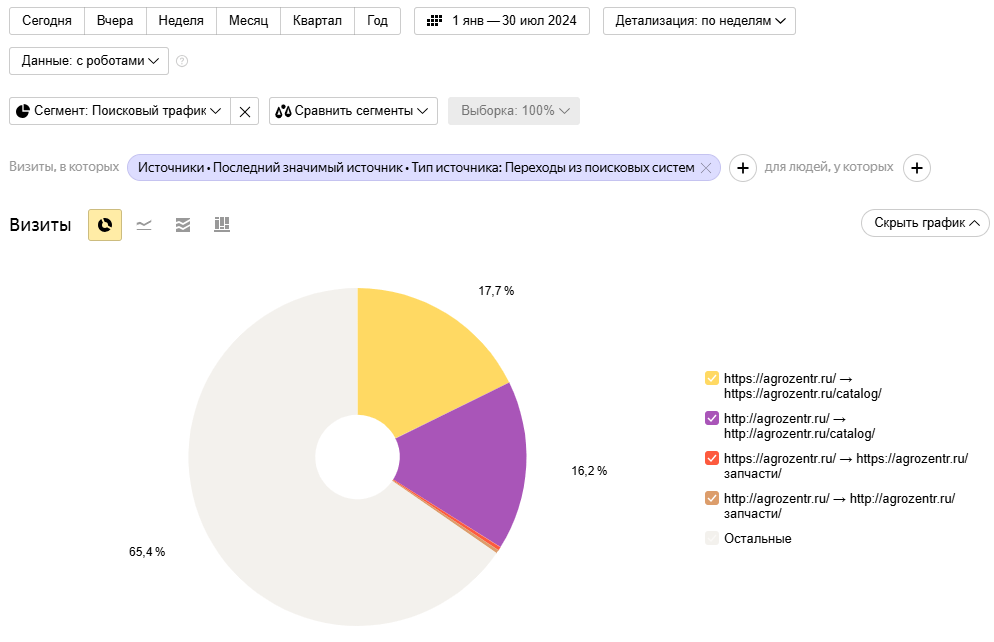Open the Сравнить сегменты dropdown

point(353,111)
